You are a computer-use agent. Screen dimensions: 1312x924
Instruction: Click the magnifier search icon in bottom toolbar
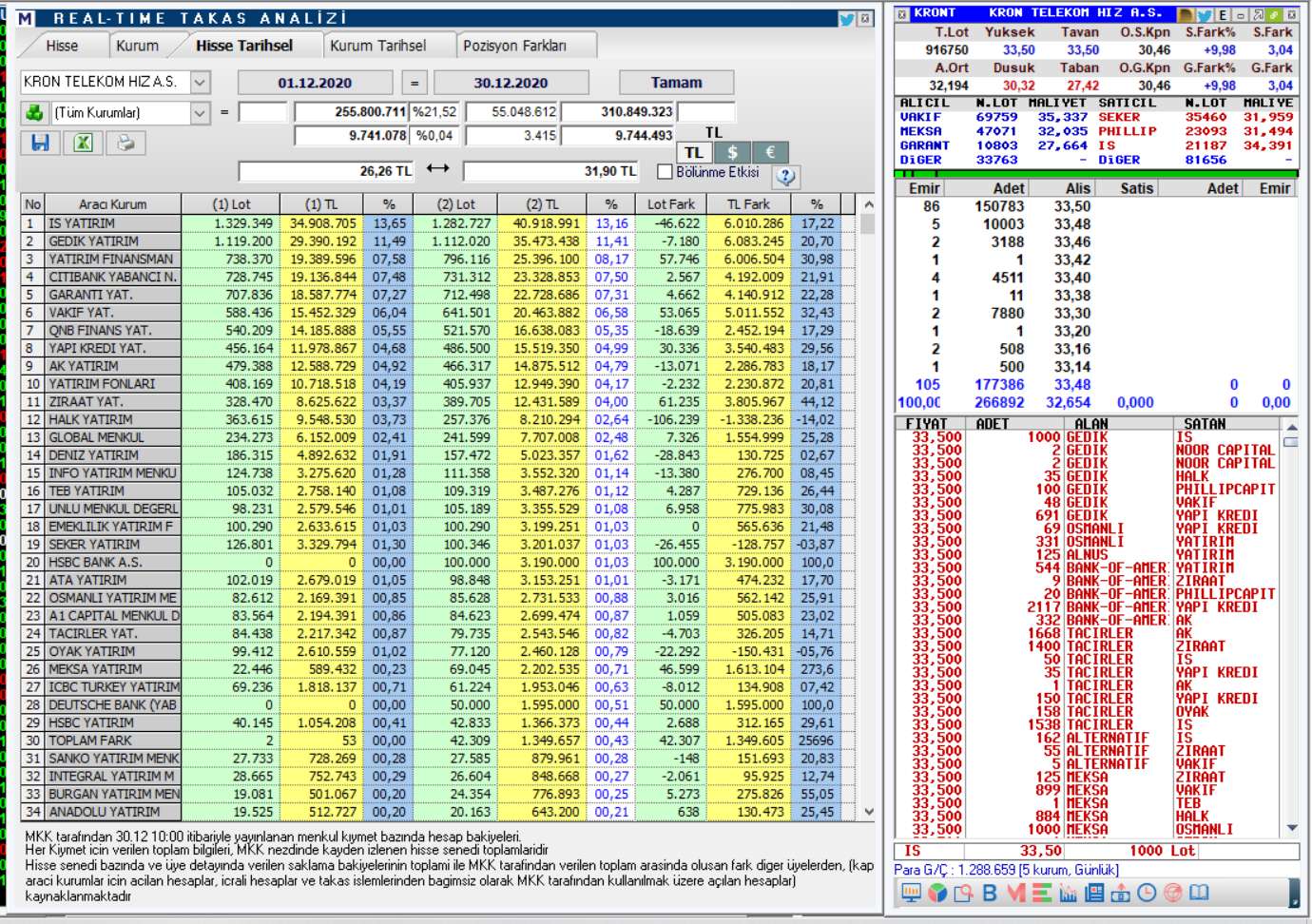963,893
